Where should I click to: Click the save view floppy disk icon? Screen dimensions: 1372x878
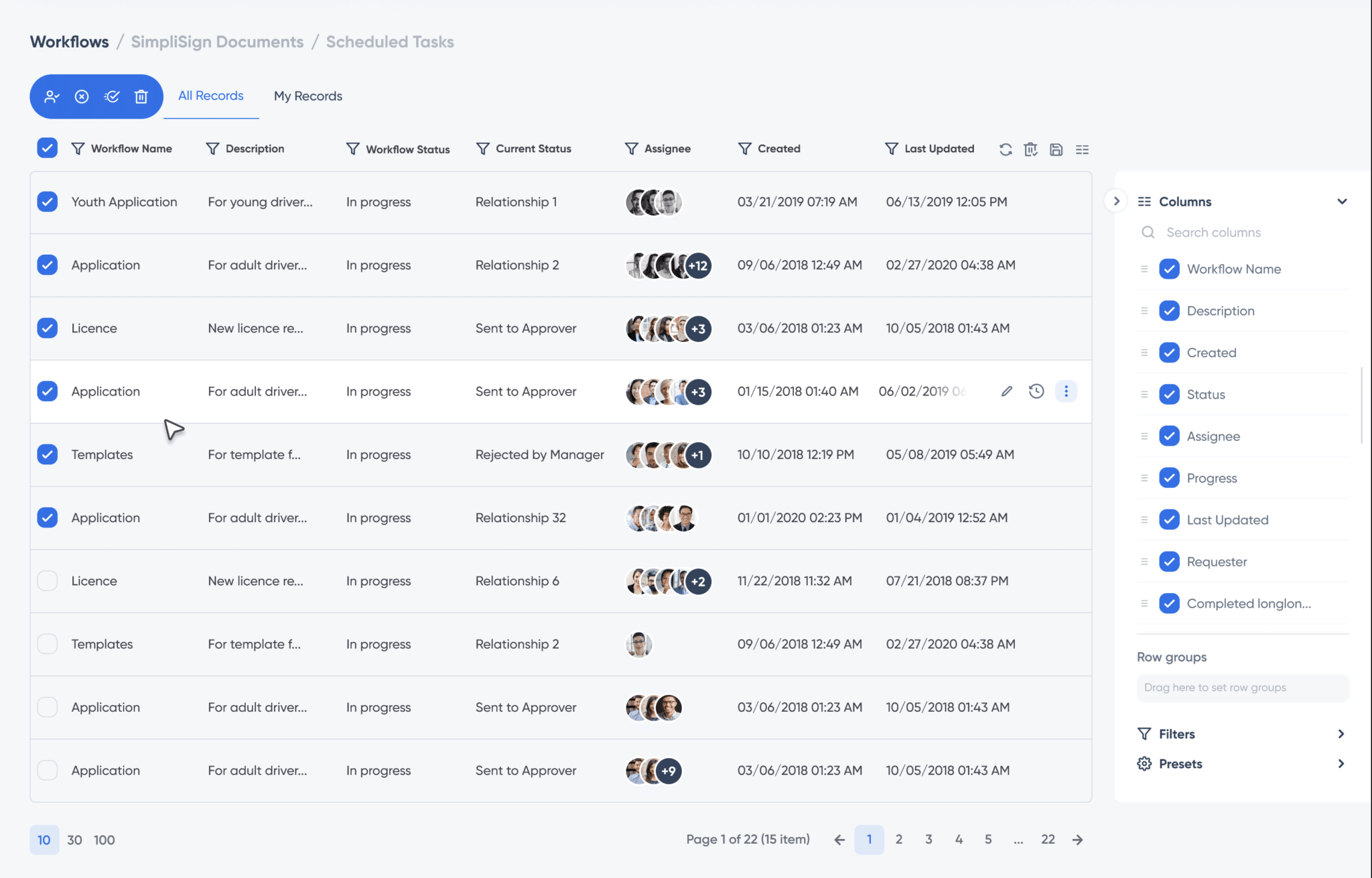[1056, 149]
